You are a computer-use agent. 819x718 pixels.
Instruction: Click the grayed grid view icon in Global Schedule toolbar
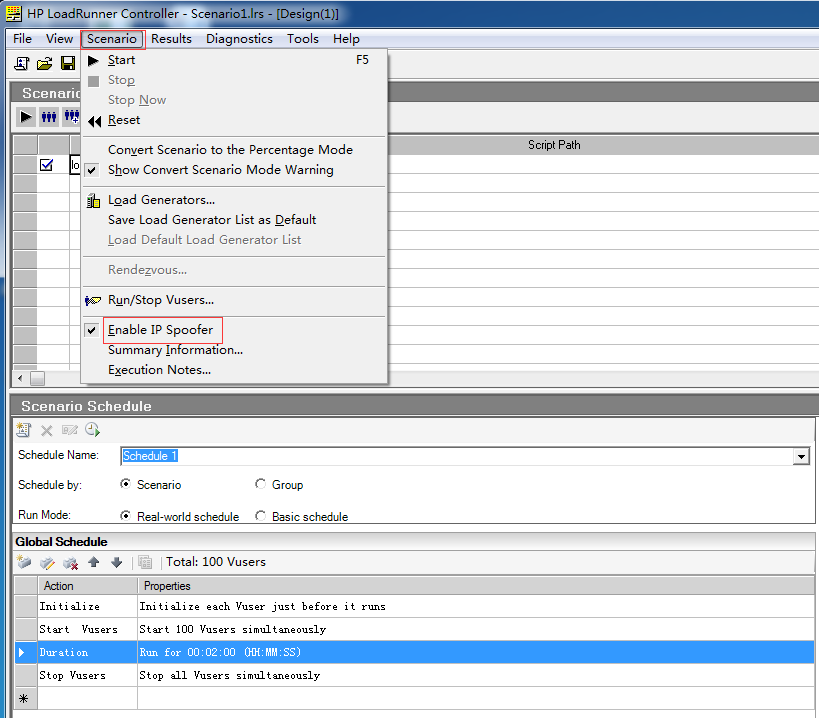pyautogui.click(x=145, y=562)
